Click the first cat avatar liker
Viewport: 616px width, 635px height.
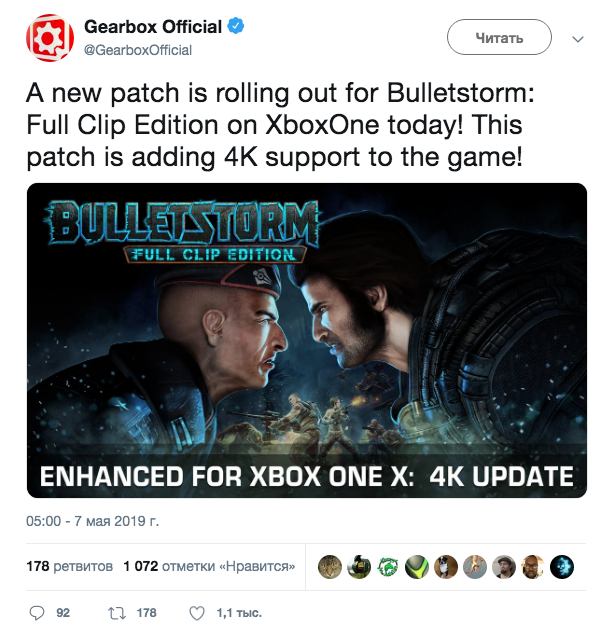point(330,567)
